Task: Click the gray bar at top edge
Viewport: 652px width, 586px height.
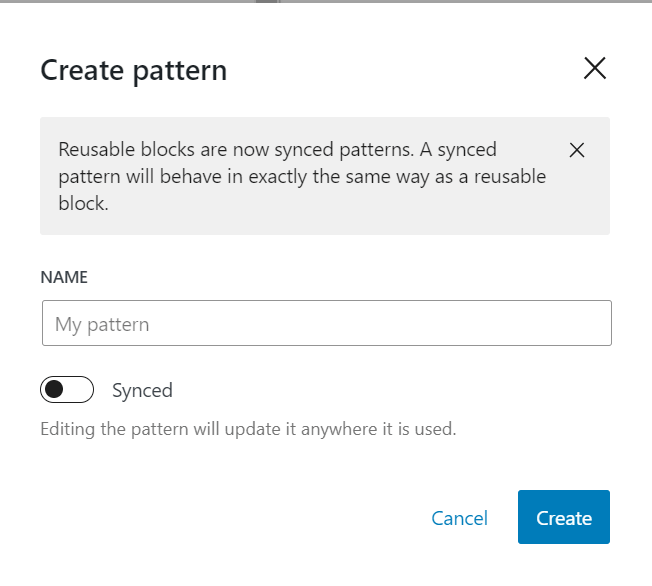Action: pyautogui.click(x=326, y=1)
